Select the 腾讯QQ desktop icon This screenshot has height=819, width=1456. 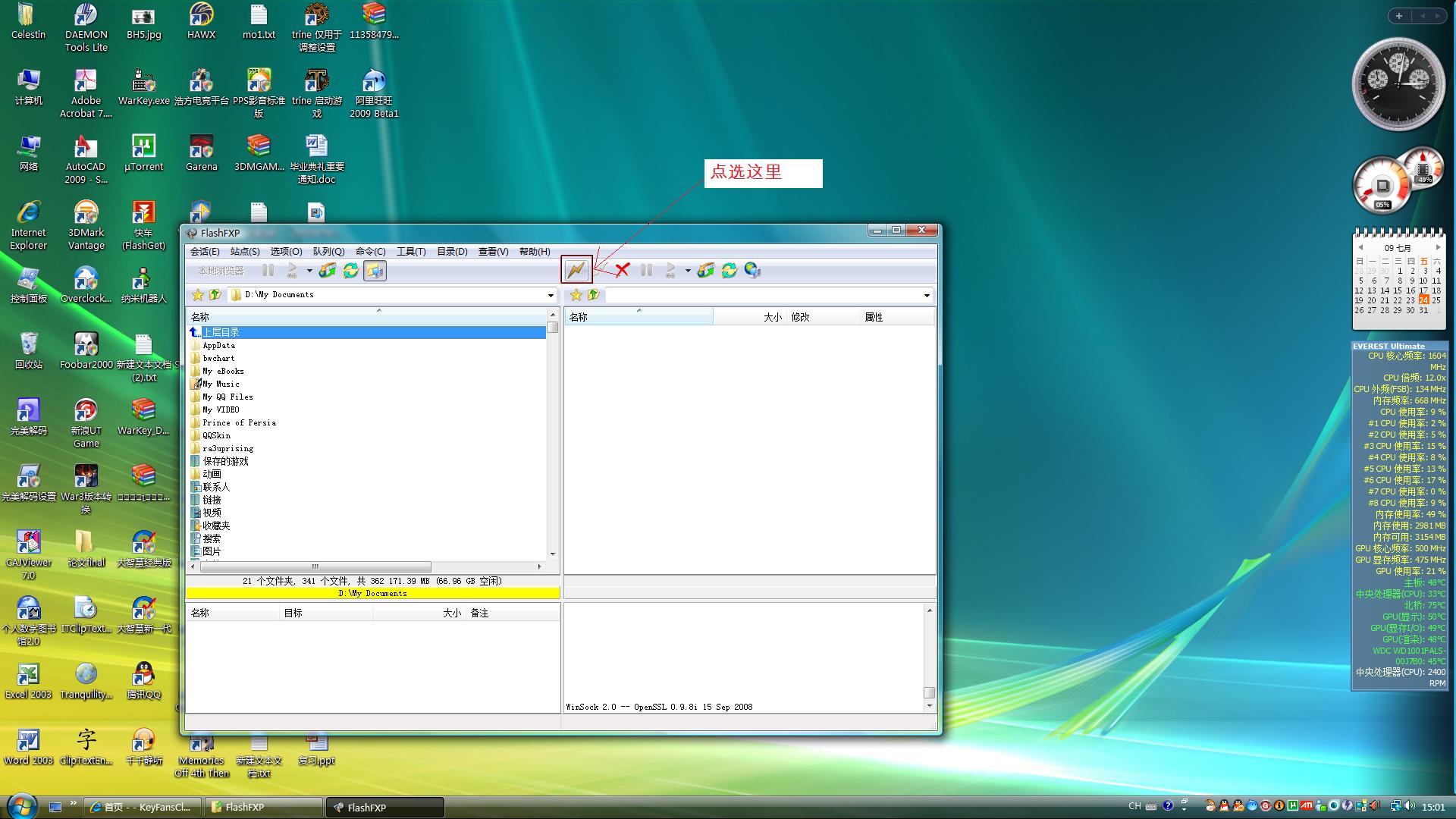pos(143,680)
